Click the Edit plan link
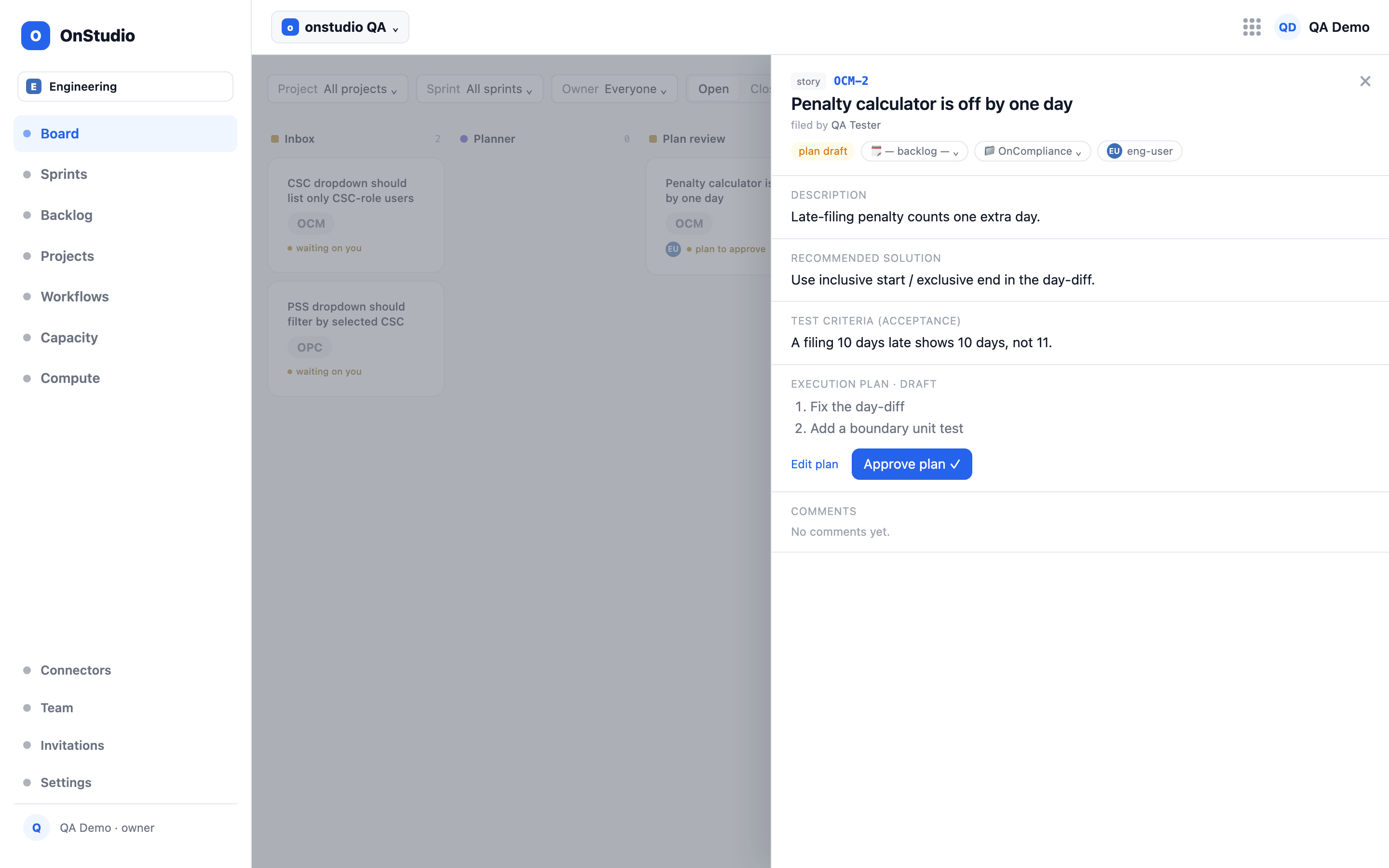This screenshot has height=868, width=1389. tap(814, 464)
